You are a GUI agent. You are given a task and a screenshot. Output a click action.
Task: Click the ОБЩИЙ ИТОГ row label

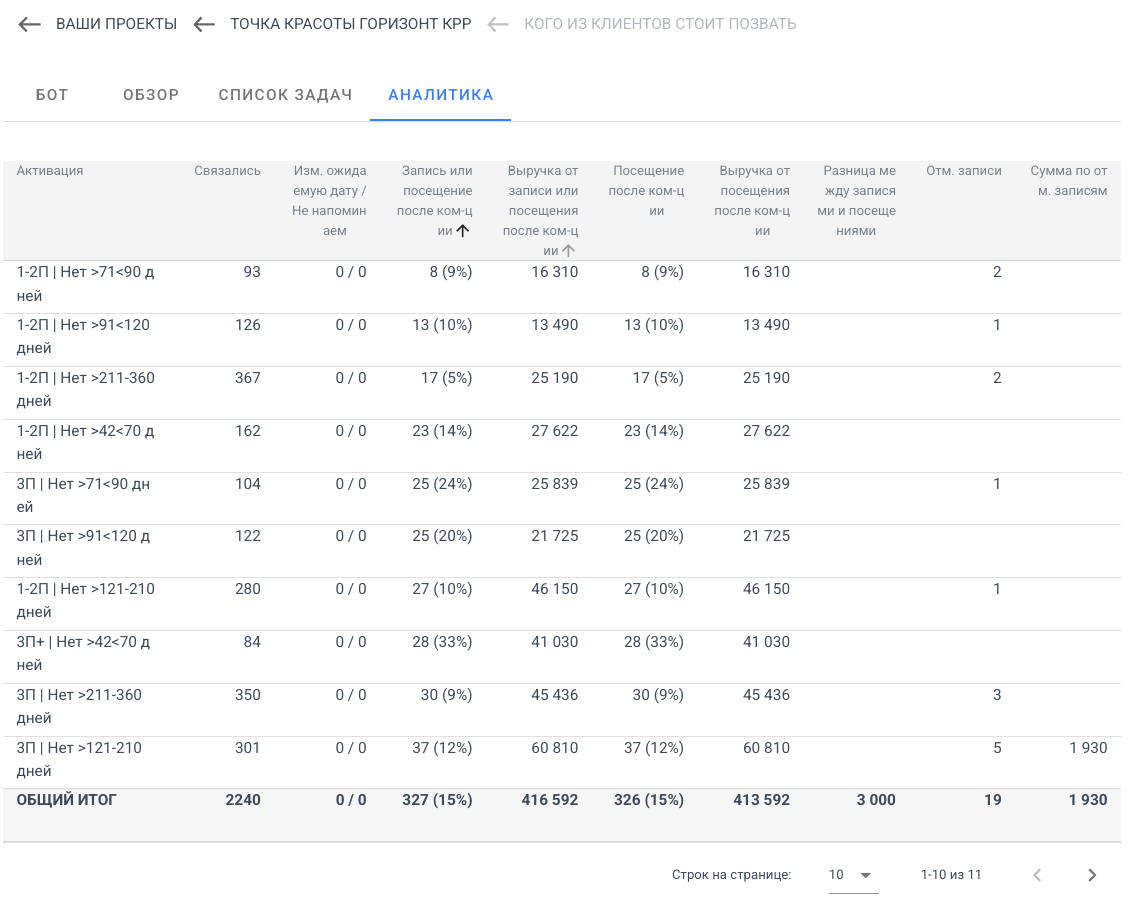tap(67, 801)
